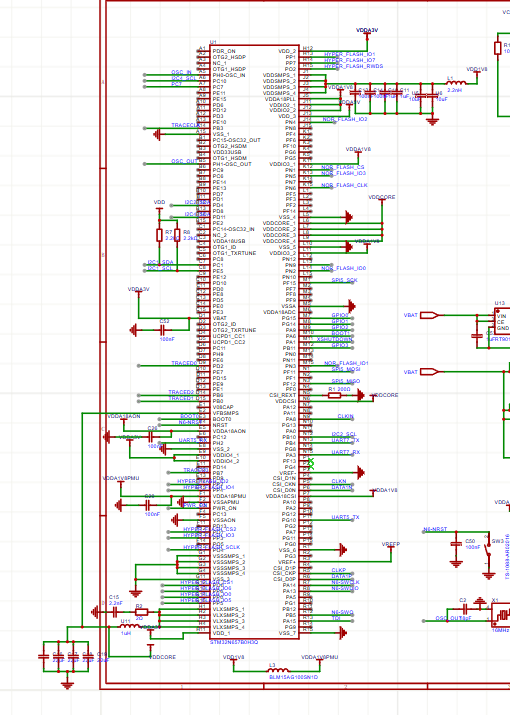Screen dimensions: 510x715
Task: Select the ground symbol on the VSSA pin
Action: pos(351,306)
